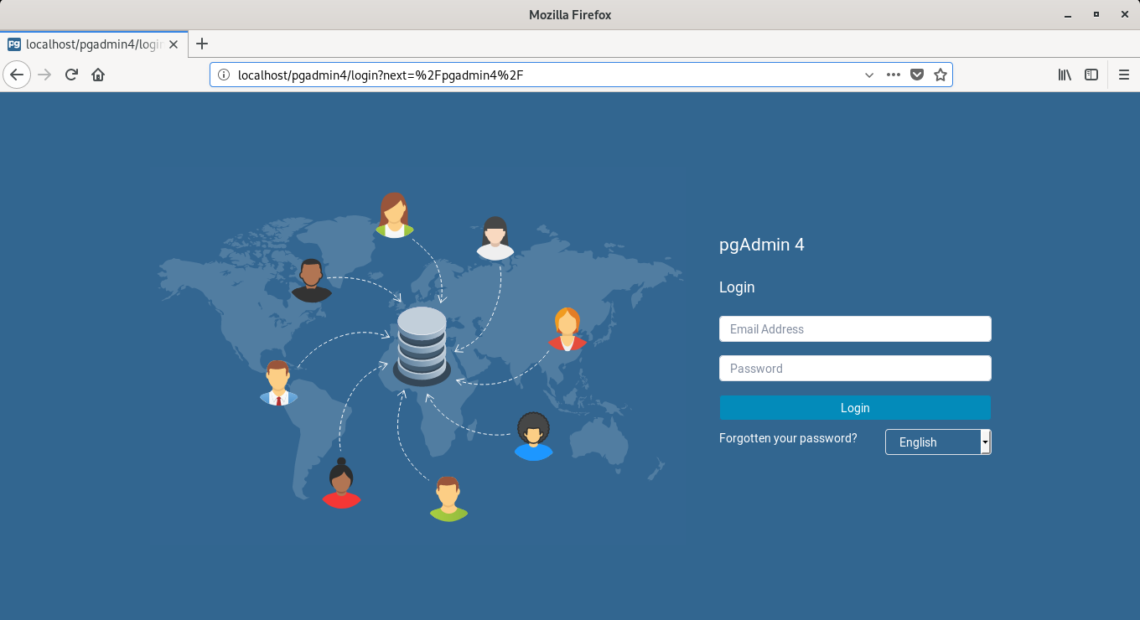Open the English language dropdown
This screenshot has height=620, width=1140.
pos(938,442)
